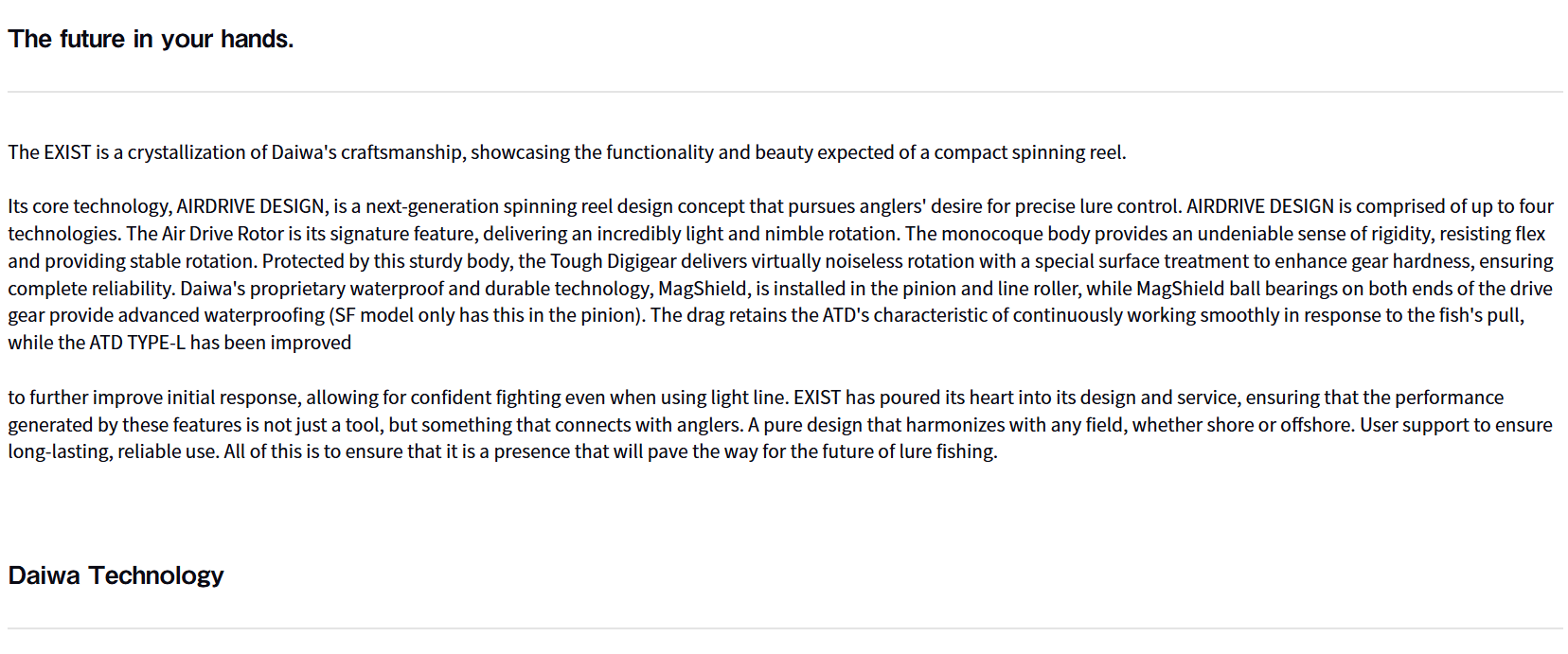Screen dimensions: 1568x654
Task: Click the words "compact spinning reel"
Action: (1028, 152)
